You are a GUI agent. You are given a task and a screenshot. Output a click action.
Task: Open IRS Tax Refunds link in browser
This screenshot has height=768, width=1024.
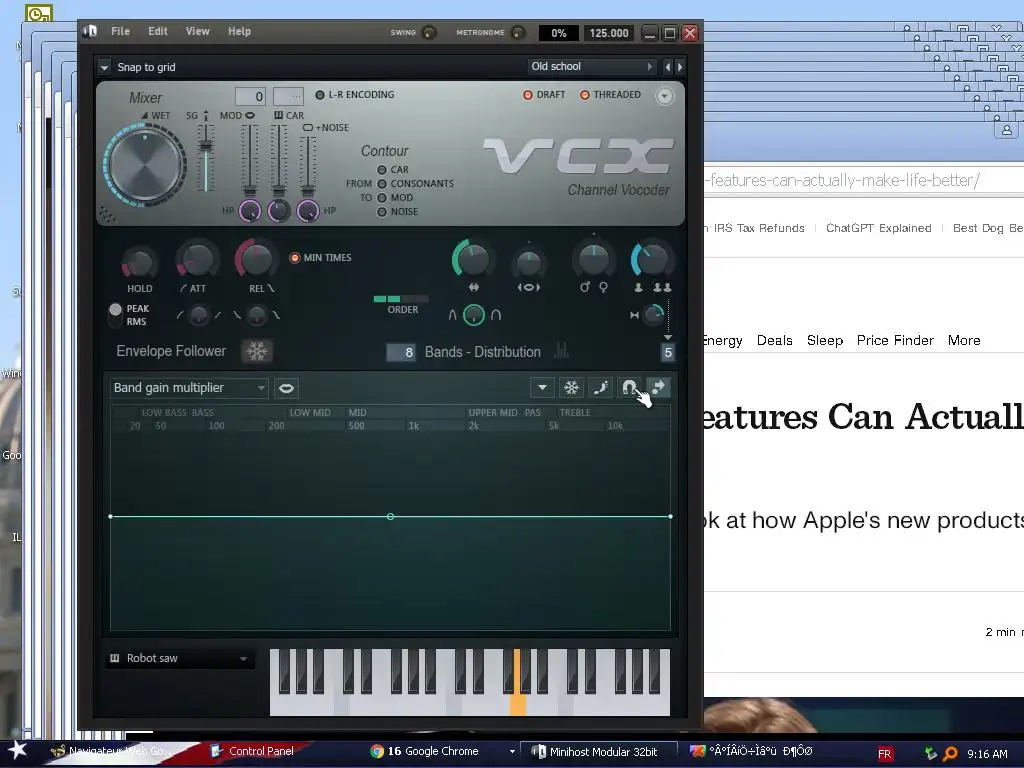tap(759, 228)
